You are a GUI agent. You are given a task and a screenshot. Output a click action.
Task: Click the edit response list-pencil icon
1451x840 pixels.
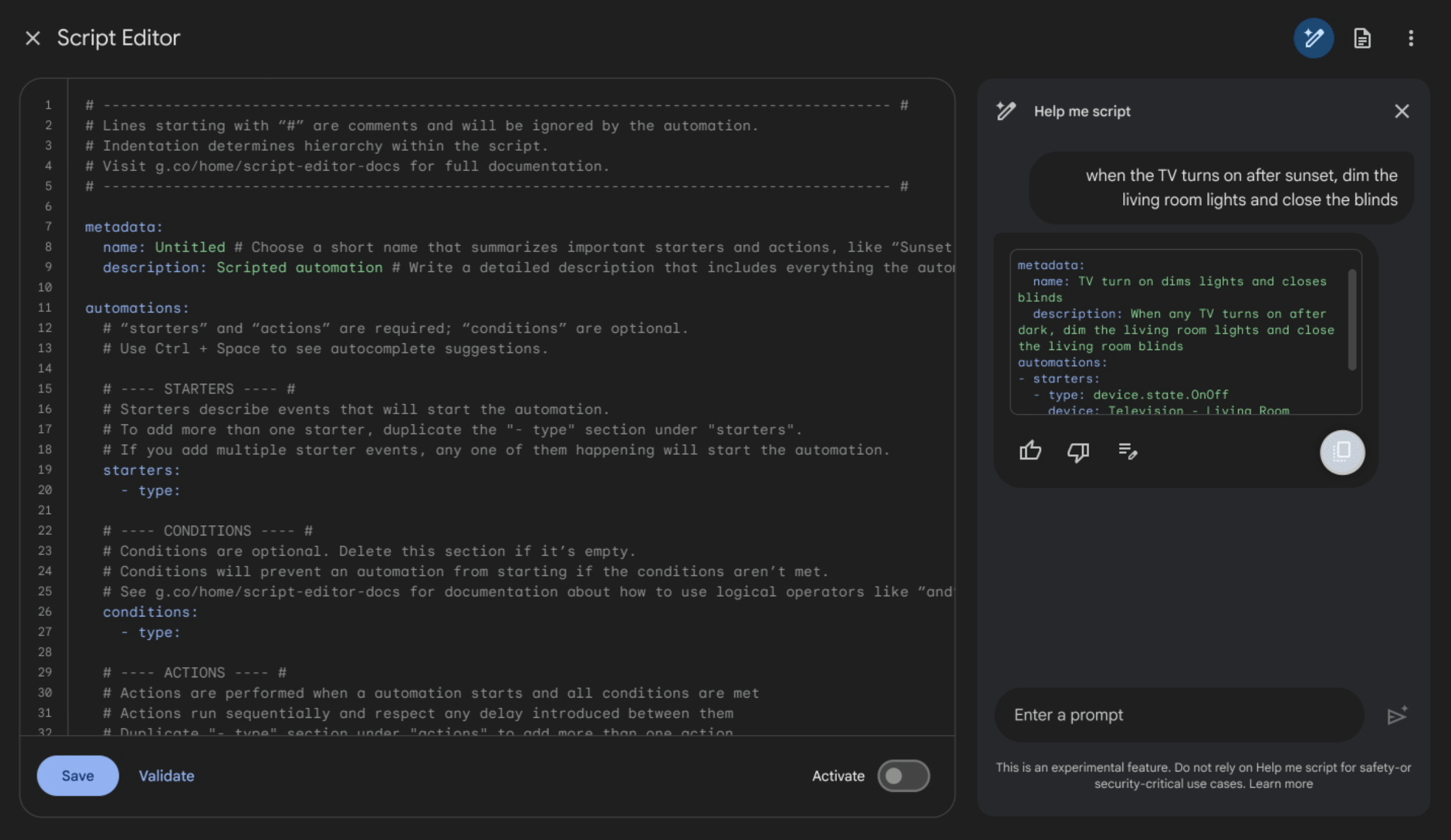(x=1127, y=451)
